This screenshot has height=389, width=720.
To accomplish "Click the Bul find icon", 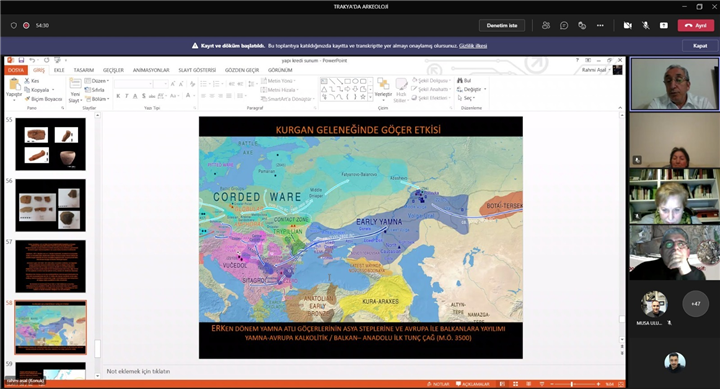I will 464,80.
